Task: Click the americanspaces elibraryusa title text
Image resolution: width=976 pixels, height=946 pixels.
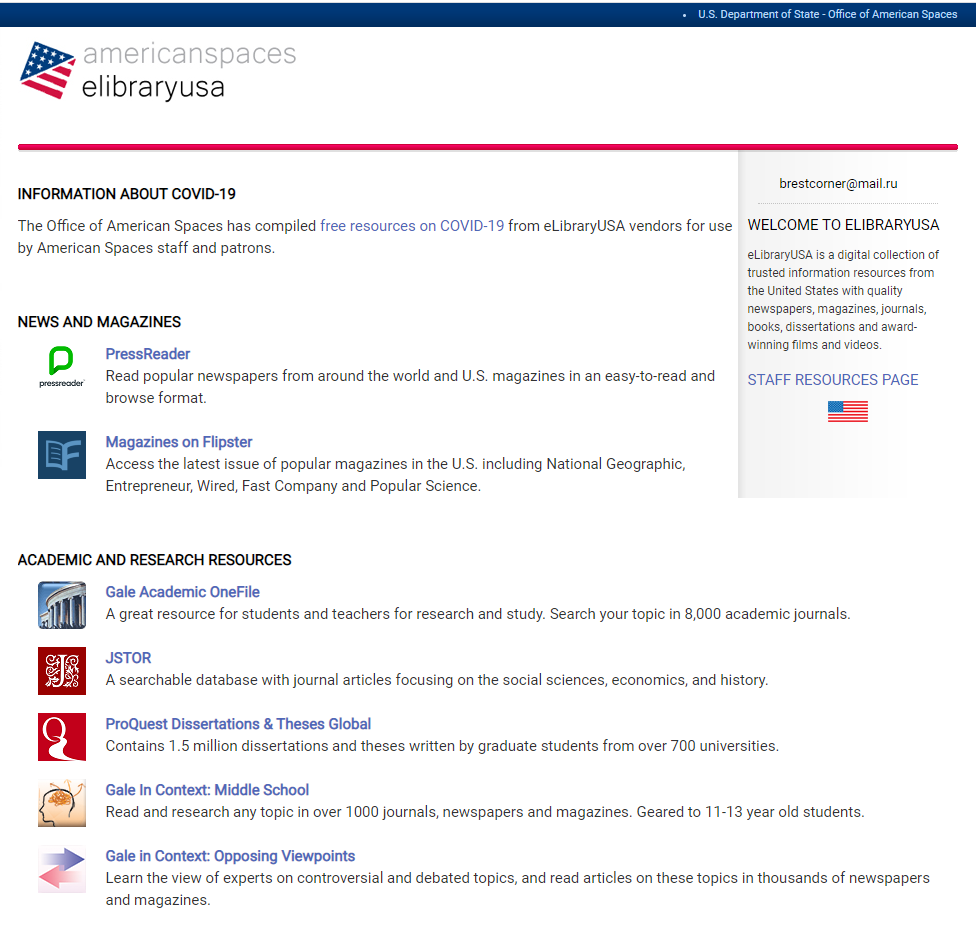Action: pyautogui.click(x=189, y=70)
